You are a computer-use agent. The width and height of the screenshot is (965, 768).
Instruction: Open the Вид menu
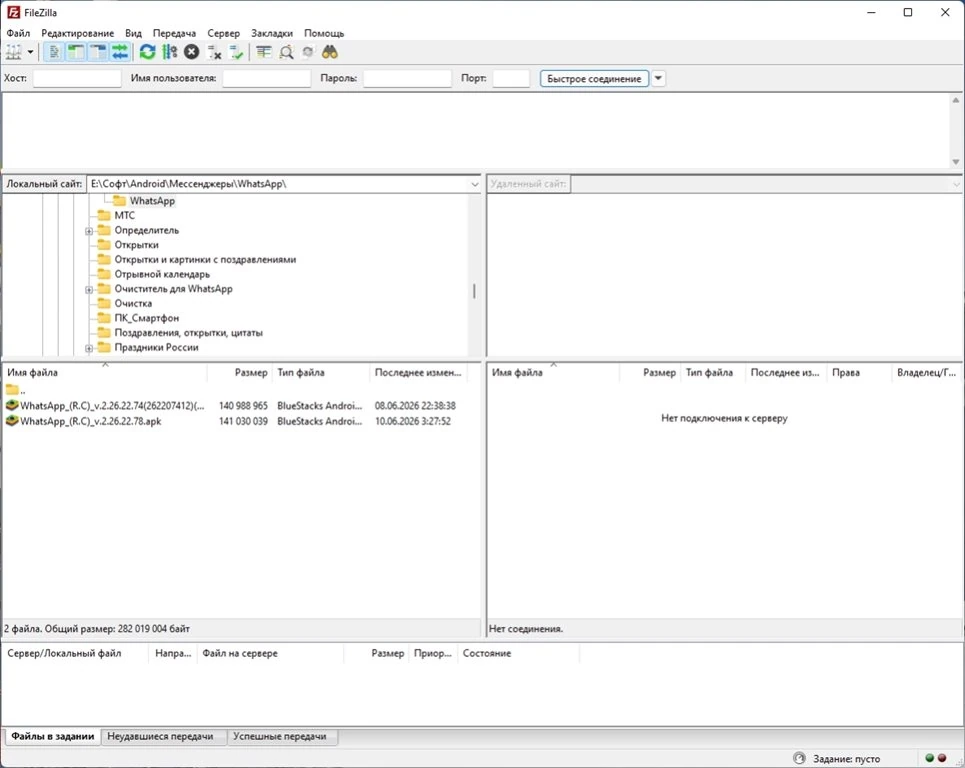(133, 33)
